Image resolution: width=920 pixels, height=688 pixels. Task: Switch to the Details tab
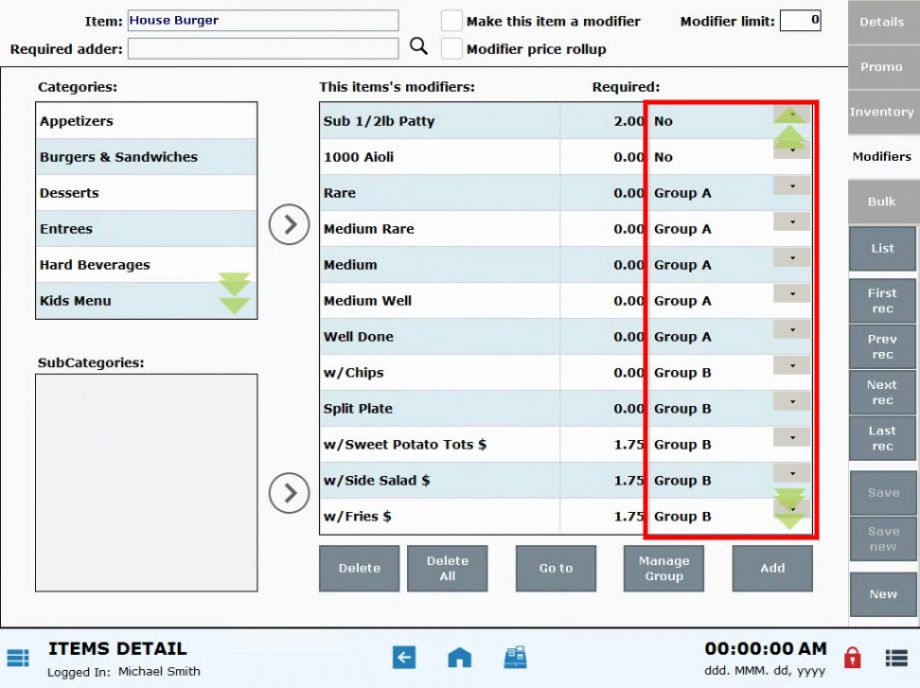[x=883, y=22]
